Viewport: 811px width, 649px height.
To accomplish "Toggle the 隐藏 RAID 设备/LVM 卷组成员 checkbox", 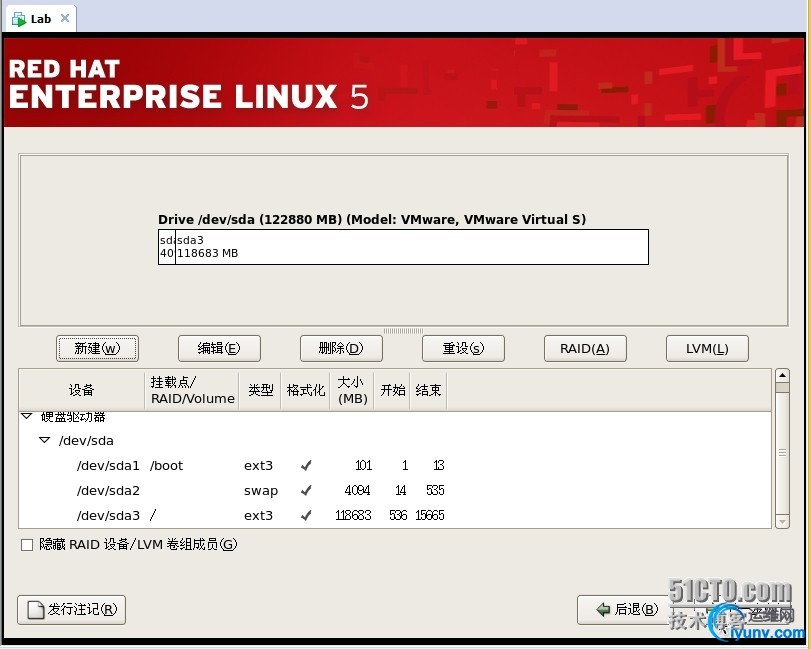I will [27, 545].
